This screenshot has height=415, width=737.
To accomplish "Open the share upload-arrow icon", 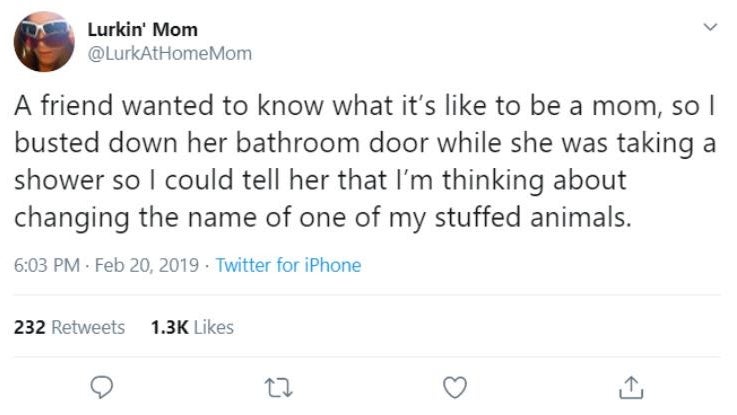I will pyautogui.click(x=631, y=388).
